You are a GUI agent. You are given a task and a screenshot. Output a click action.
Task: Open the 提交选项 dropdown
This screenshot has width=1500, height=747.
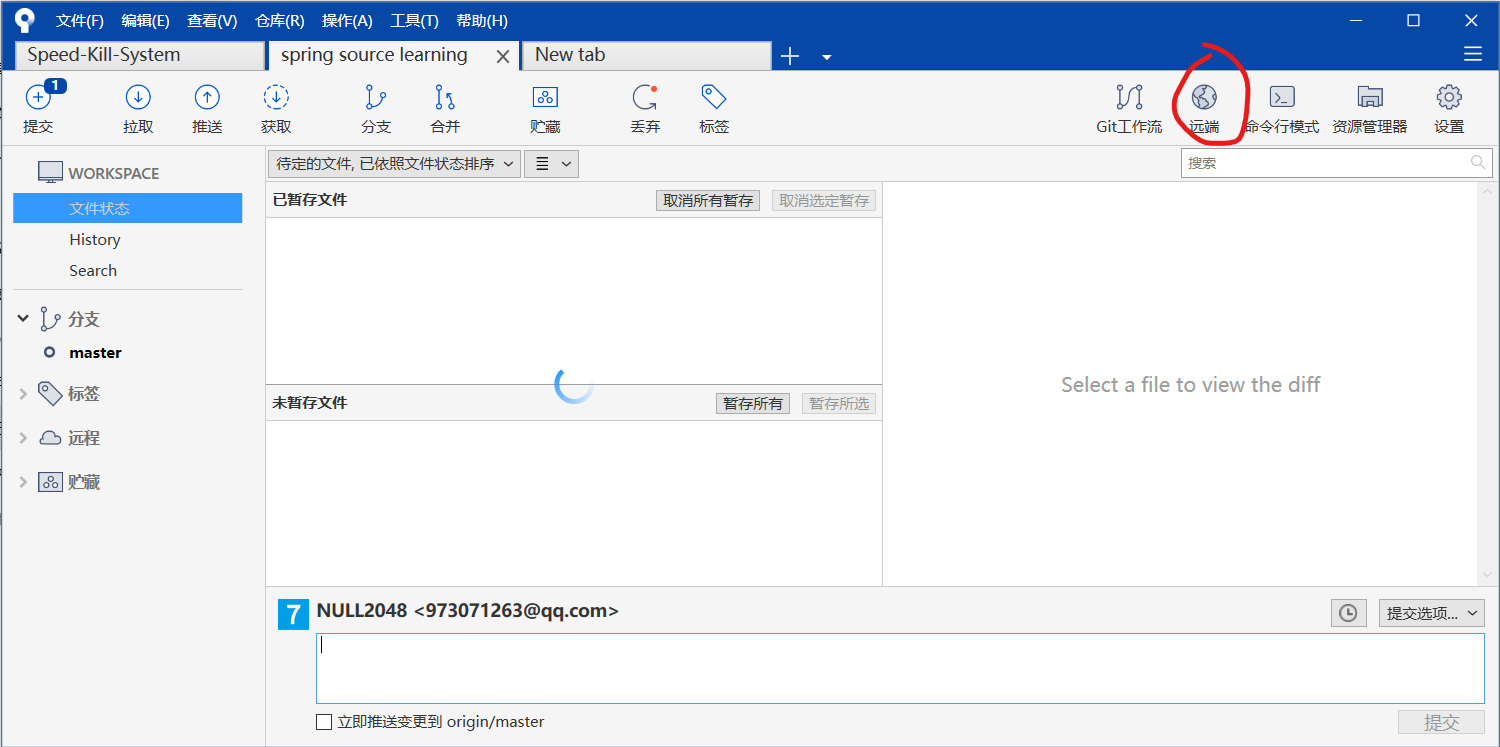1431,613
